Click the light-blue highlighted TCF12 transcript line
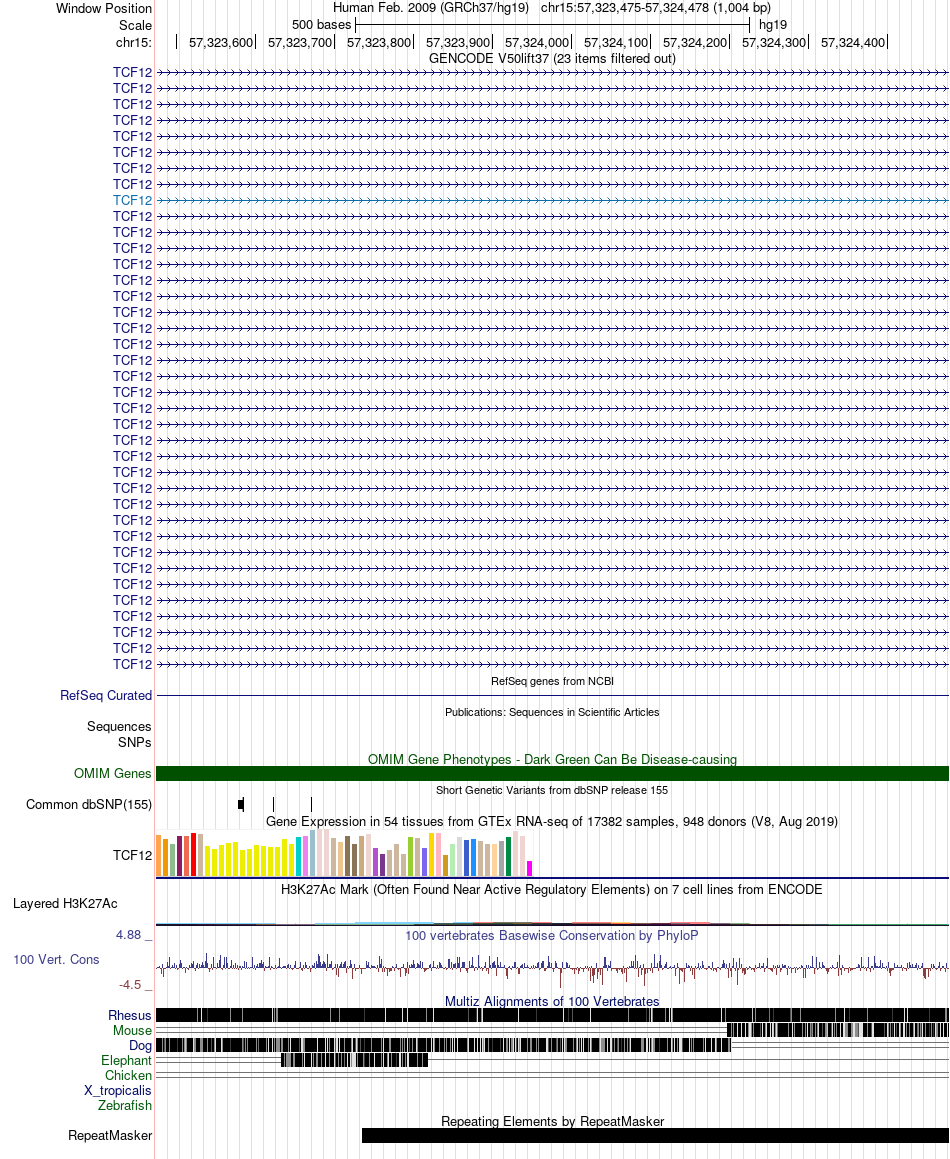This screenshot has height=1159, width=950. 552,200
